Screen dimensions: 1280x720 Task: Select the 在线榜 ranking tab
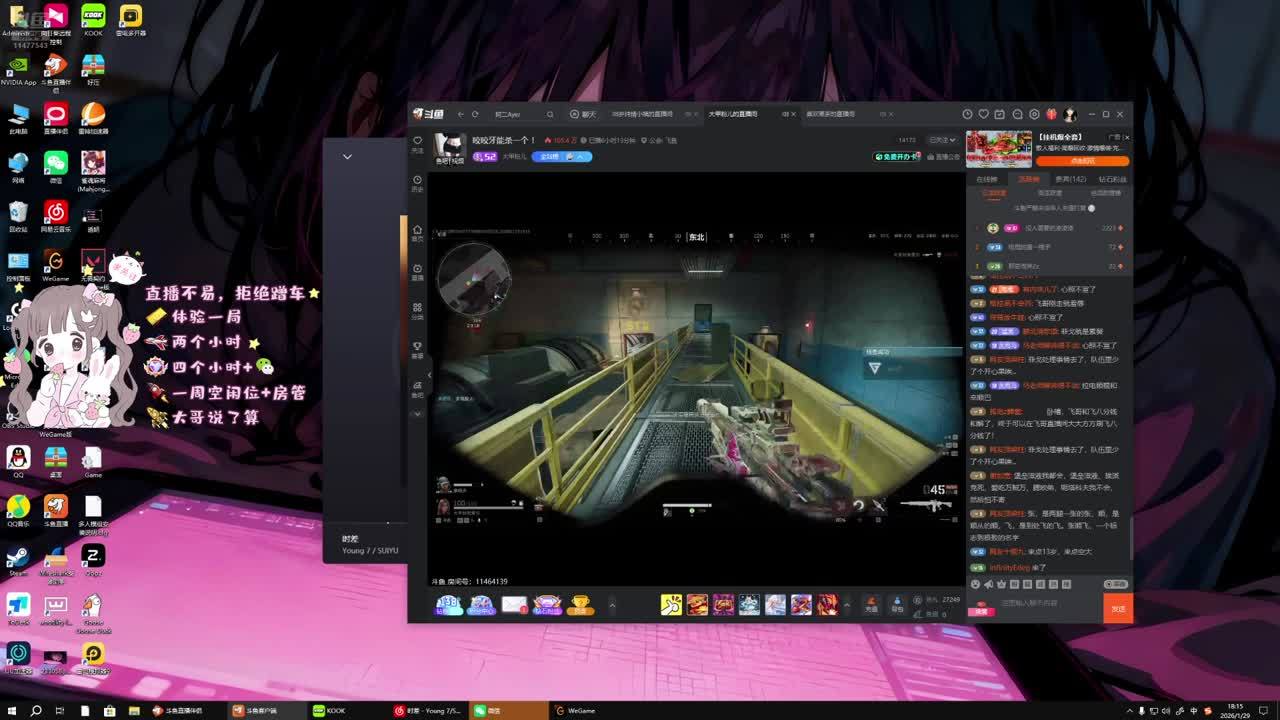coord(986,179)
